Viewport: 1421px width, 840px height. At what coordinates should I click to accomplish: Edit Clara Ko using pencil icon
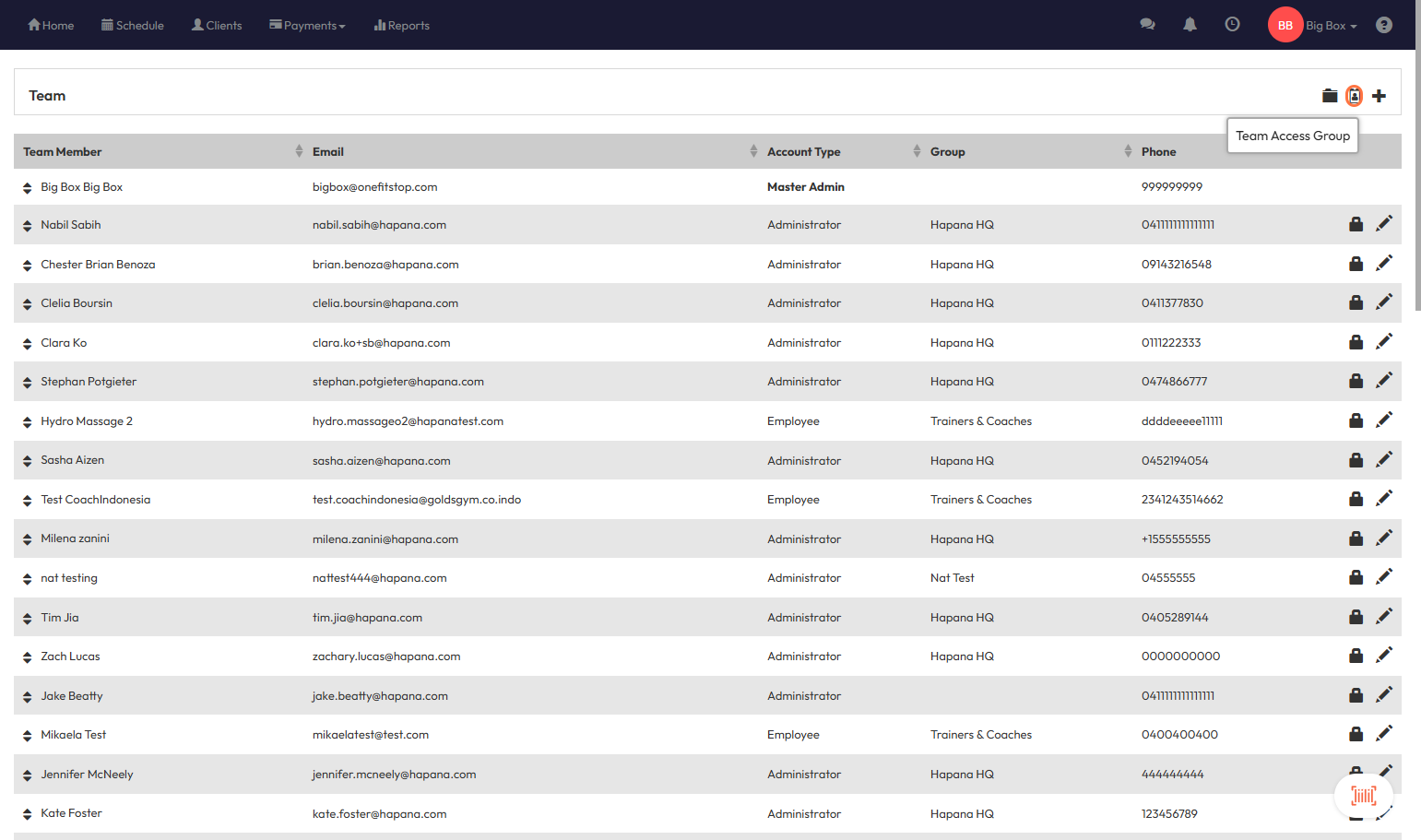[1383, 342]
